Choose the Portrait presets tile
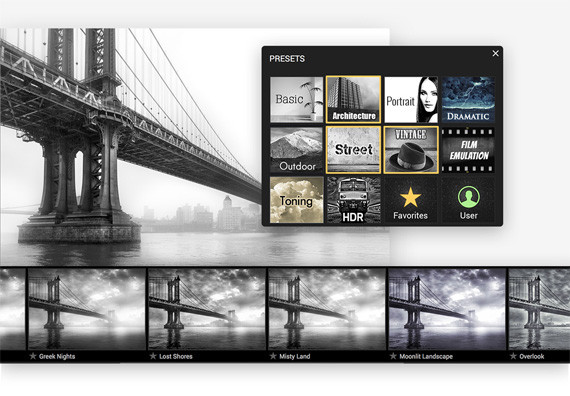 [x=411, y=99]
